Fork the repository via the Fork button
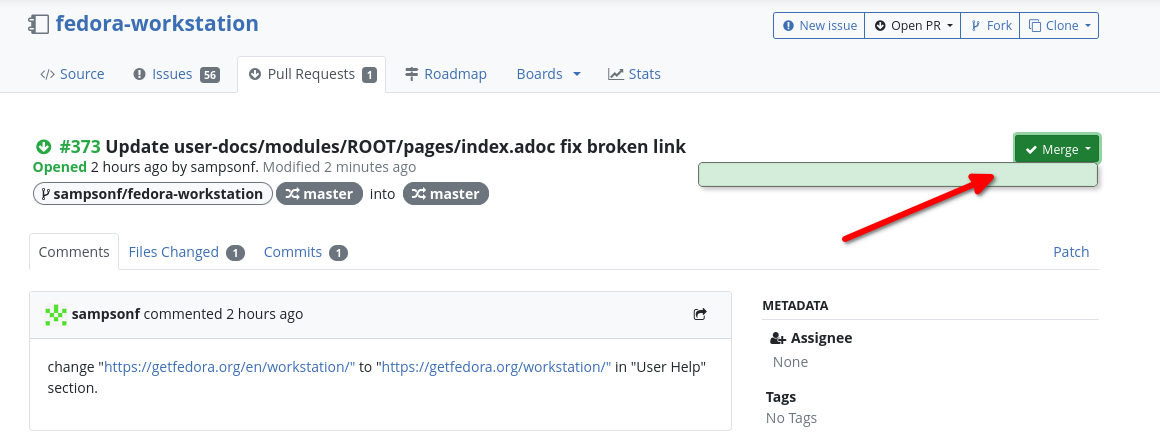The height and width of the screenshot is (442, 1160). click(990, 26)
